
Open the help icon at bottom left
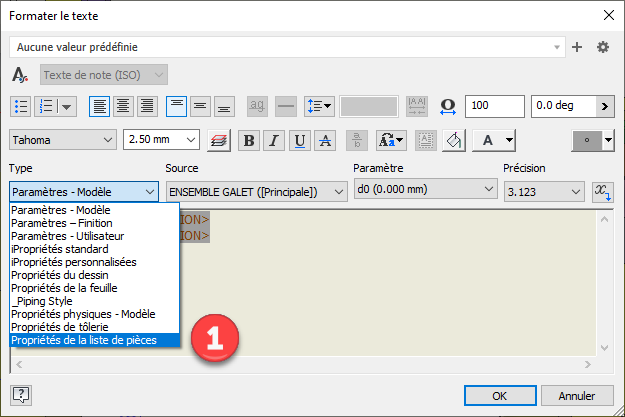click(x=20, y=394)
